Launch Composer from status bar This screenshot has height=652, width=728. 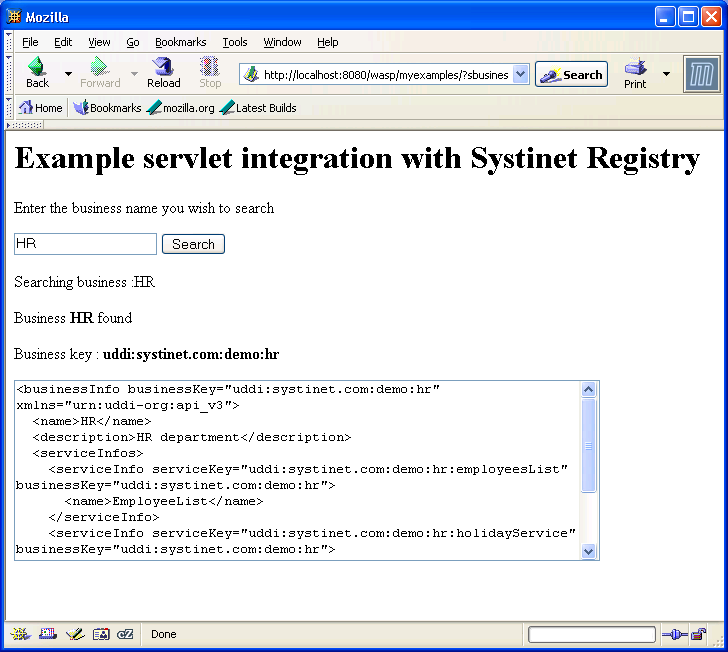pos(75,634)
